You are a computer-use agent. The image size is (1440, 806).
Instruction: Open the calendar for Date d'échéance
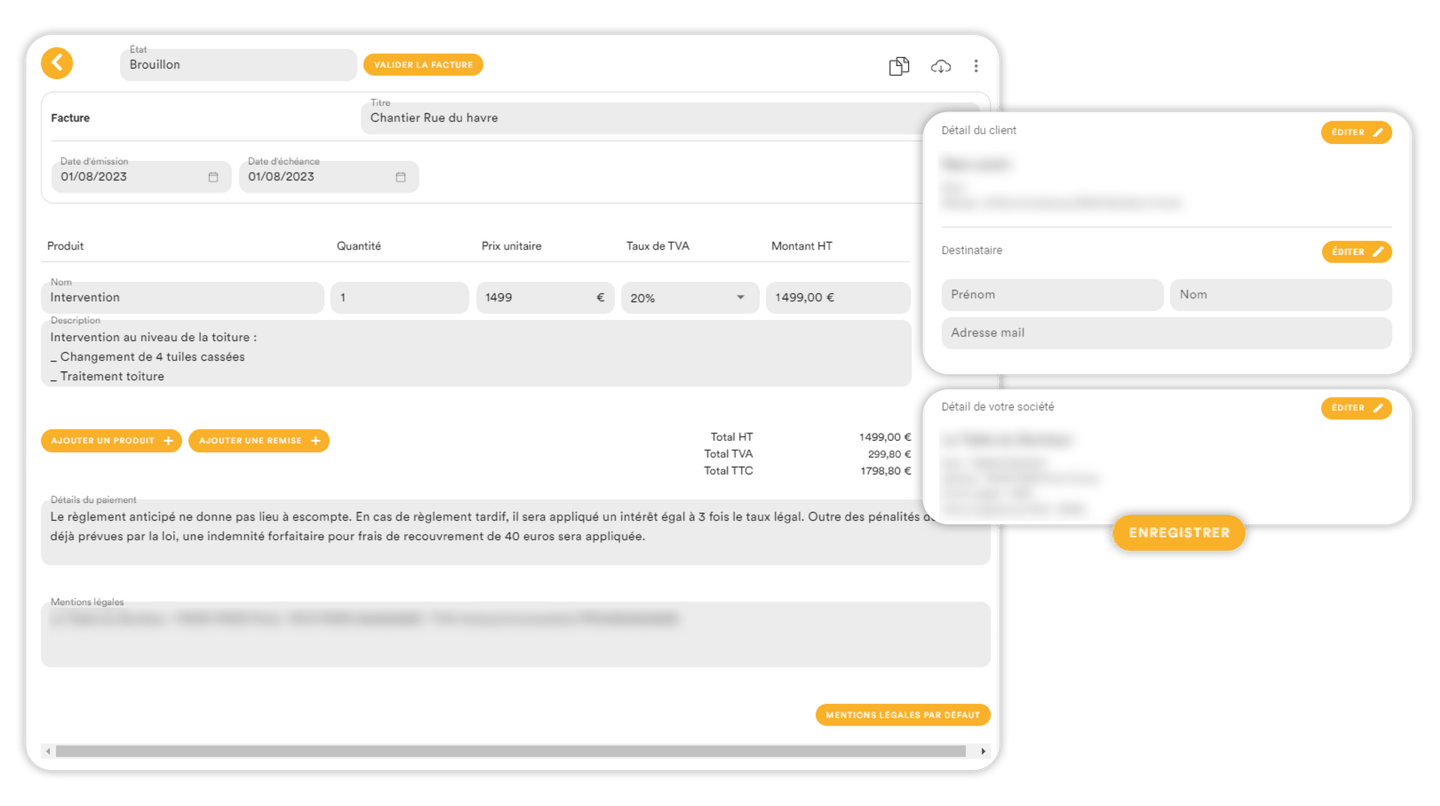[402, 176]
